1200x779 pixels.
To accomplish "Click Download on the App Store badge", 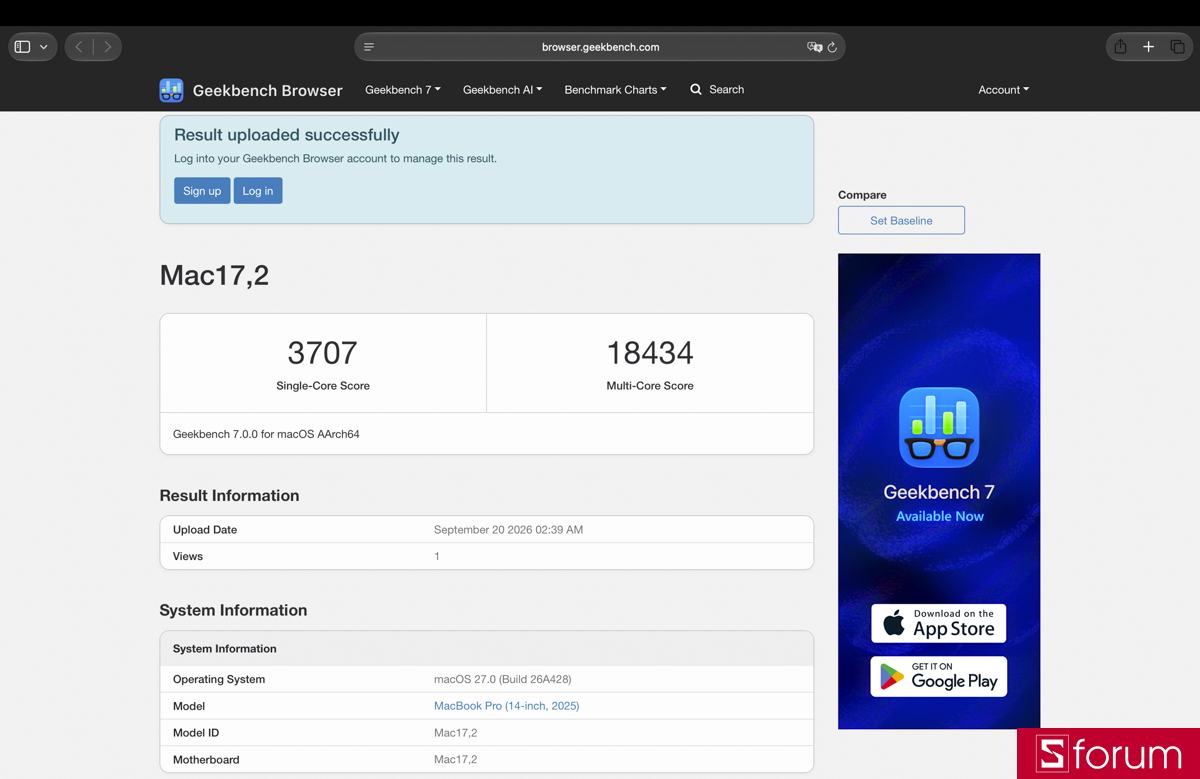I will (939, 624).
